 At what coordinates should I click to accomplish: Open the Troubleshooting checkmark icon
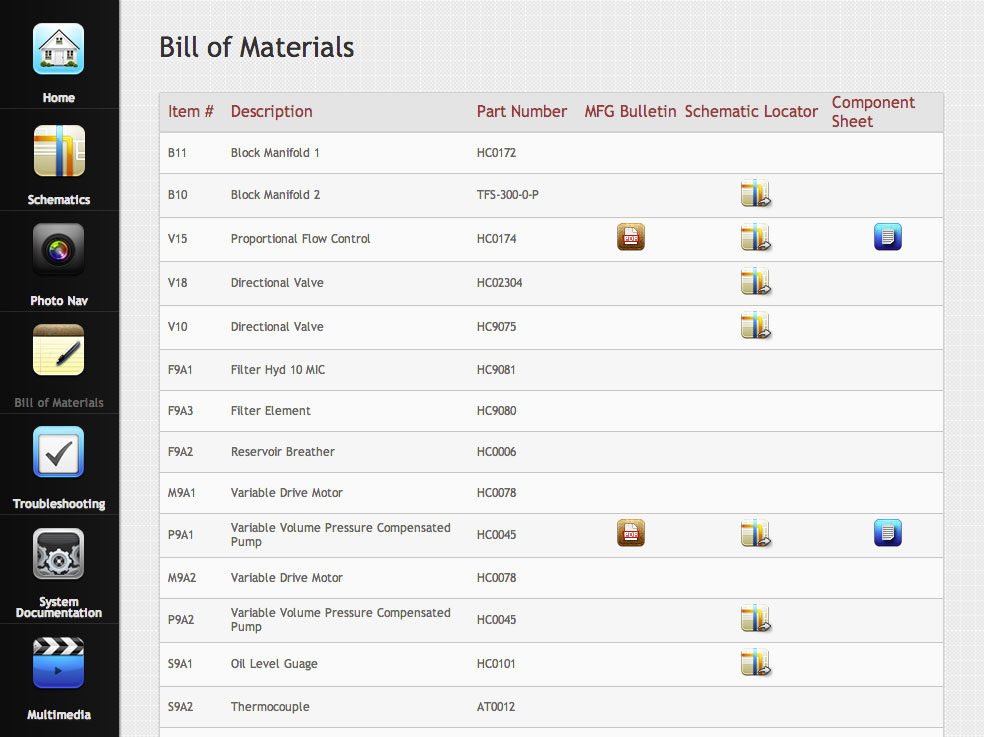(58, 453)
